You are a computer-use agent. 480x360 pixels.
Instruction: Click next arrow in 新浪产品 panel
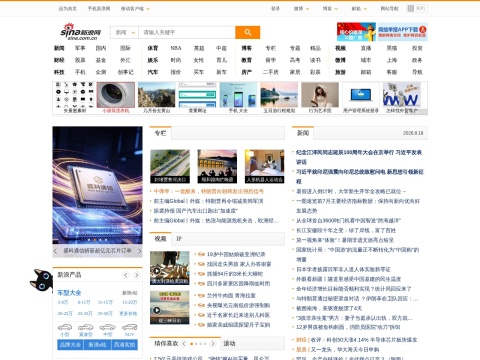pyautogui.click(x=136, y=275)
